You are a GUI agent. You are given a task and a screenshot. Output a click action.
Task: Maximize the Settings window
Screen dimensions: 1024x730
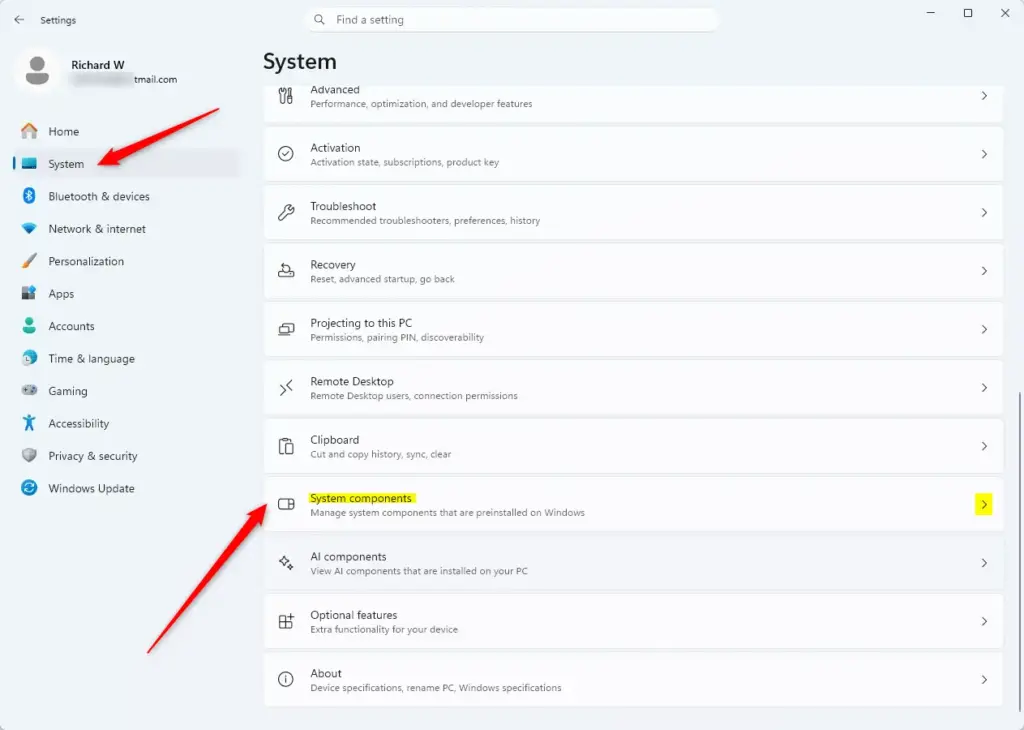[x=968, y=13]
